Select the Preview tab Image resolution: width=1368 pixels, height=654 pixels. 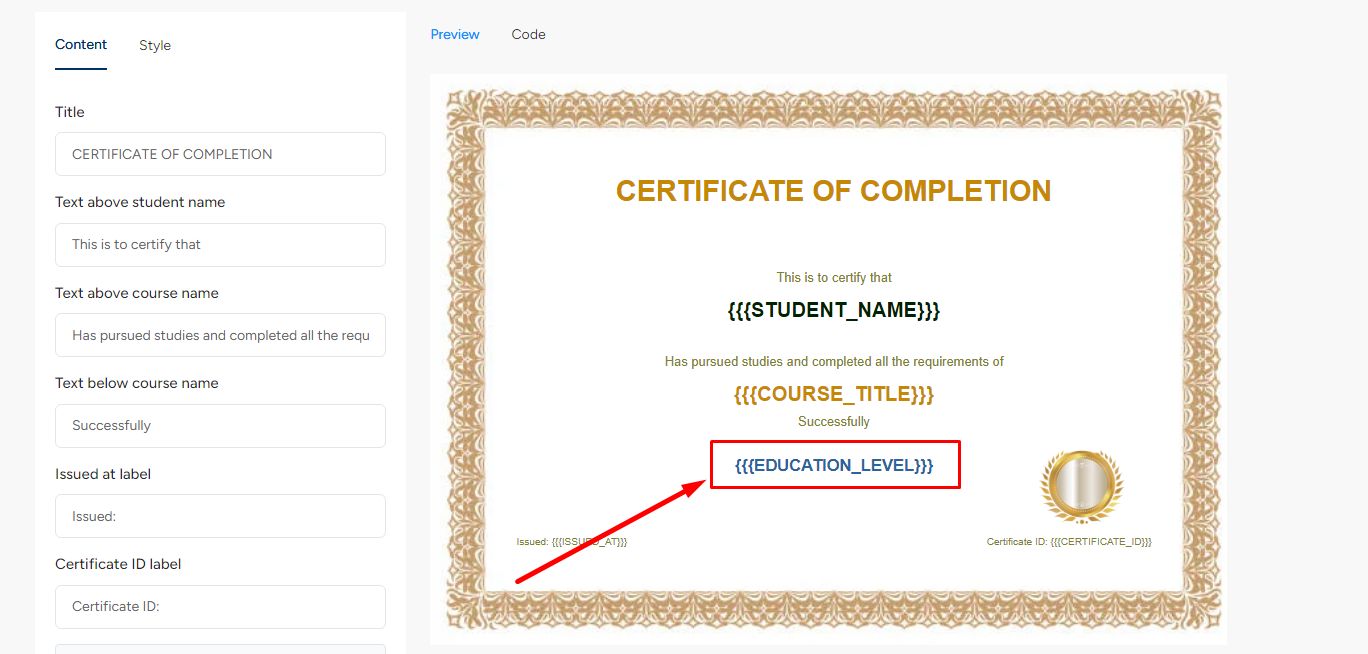(x=455, y=34)
